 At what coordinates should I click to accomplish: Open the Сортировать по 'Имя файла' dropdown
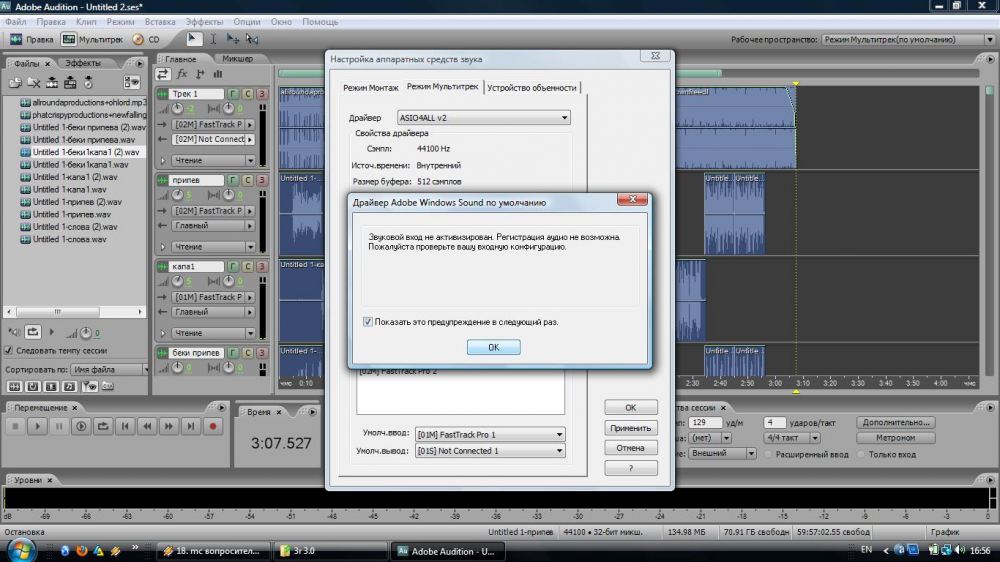pyautogui.click(x=110, y=369)
